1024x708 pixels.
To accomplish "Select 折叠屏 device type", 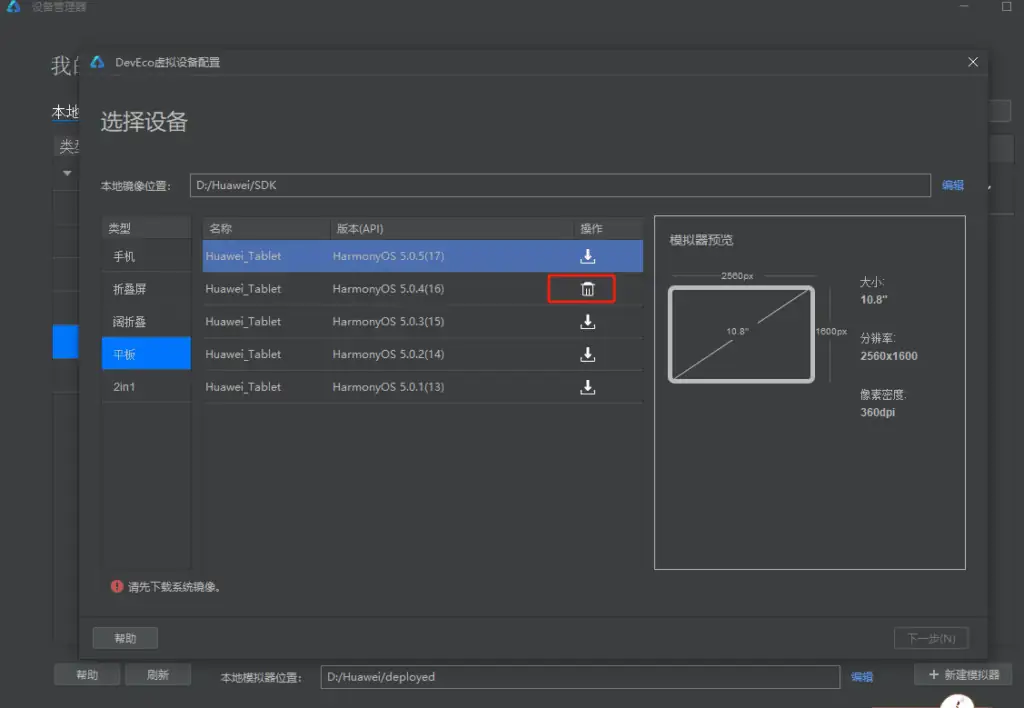I will [146, 289].
